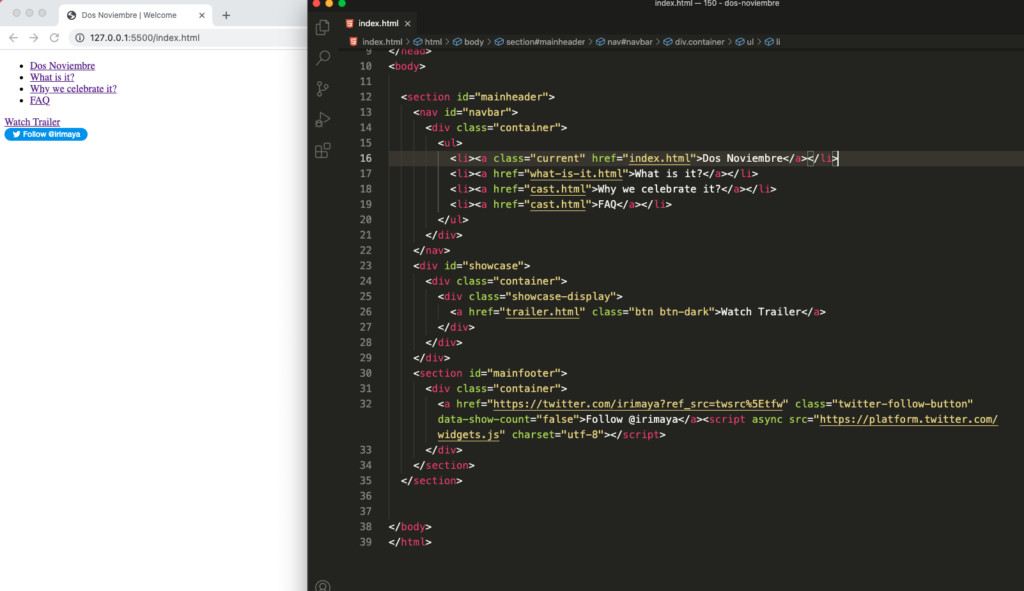Close the index.html editor tab
The image size is (1024, 591).
coord(408,24)
